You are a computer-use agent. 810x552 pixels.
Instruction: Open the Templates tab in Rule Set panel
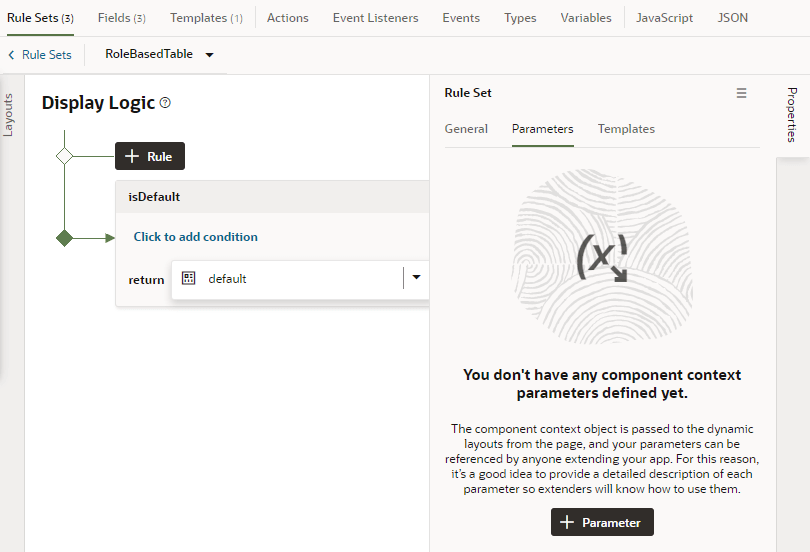[x=626, y=129]
